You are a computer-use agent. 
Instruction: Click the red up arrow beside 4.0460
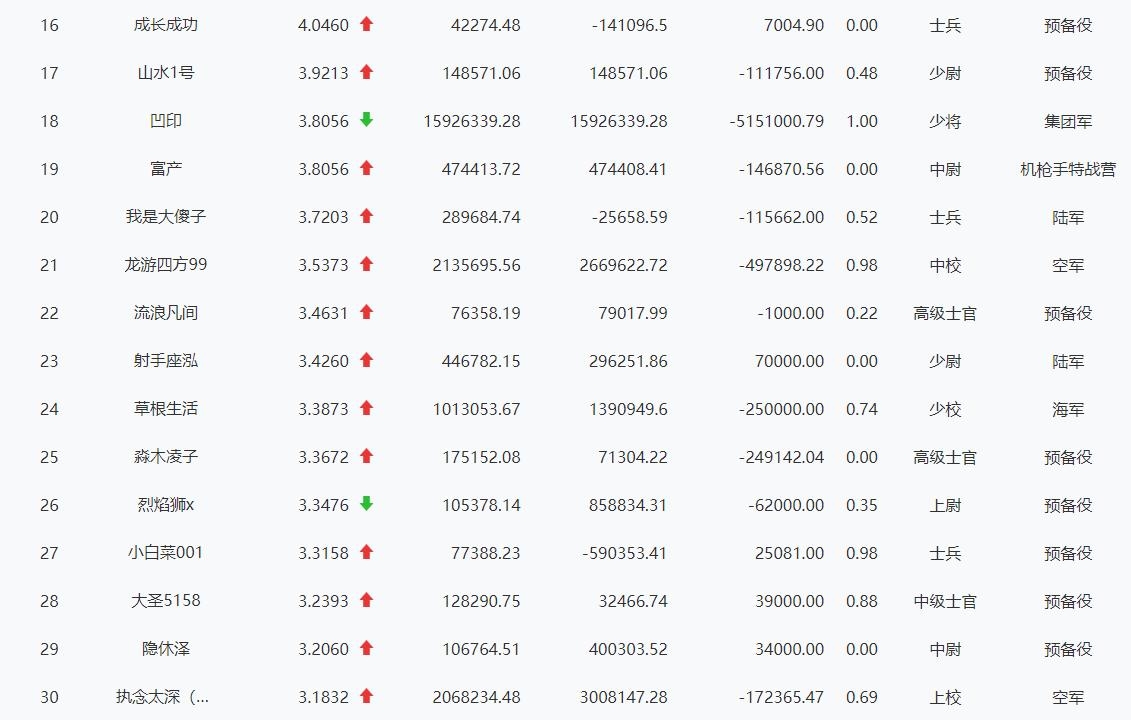[366, 24]
